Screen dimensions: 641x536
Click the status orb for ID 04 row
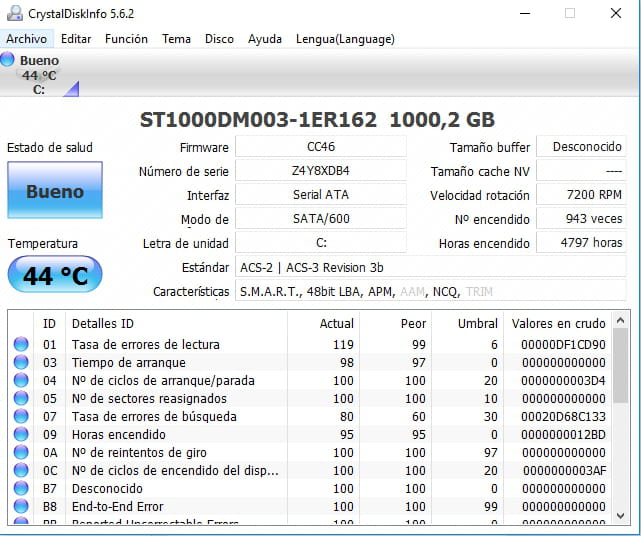(x=21, y=380)
